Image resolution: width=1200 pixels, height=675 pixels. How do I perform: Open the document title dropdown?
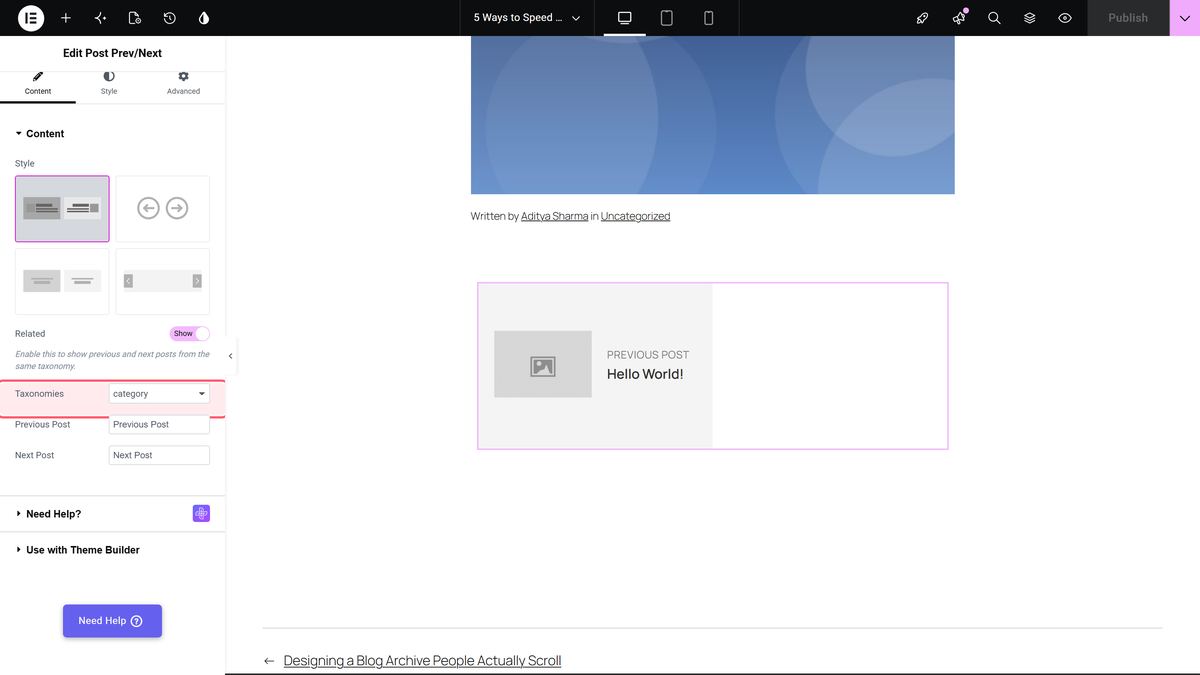pos(526,18)
